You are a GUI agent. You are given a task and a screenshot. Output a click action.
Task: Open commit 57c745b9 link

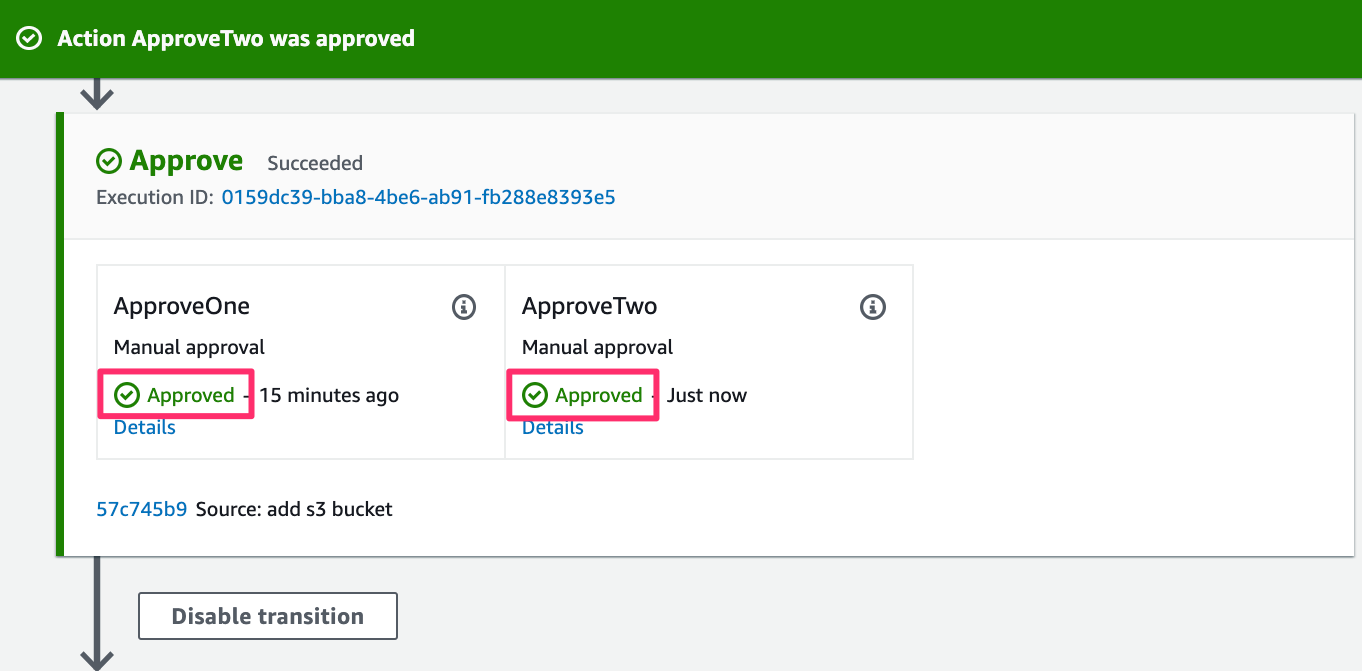pyautogui.click(x=142, y=509)
